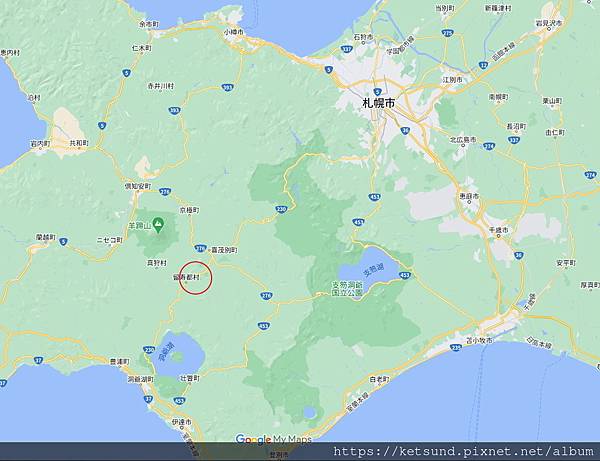600x461 pixels.
Task: Select the 札幌市 city label
Action: tap(379, 103)
